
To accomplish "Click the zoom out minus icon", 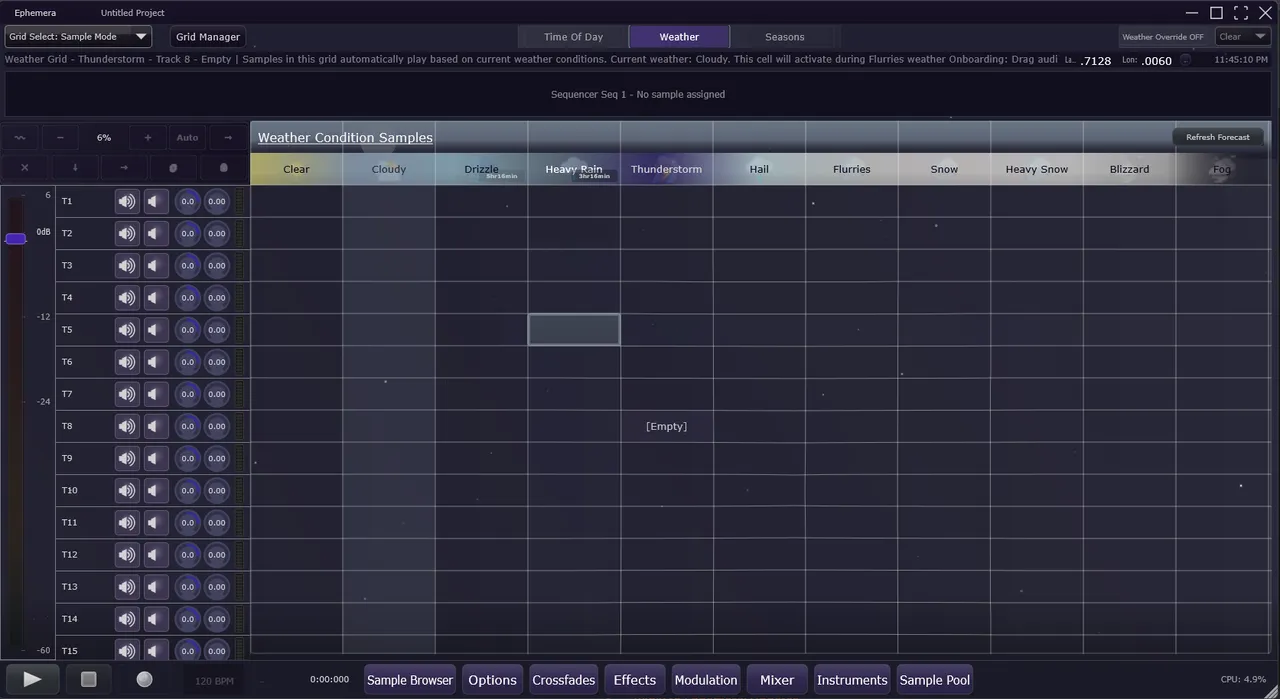I will 60,137.
